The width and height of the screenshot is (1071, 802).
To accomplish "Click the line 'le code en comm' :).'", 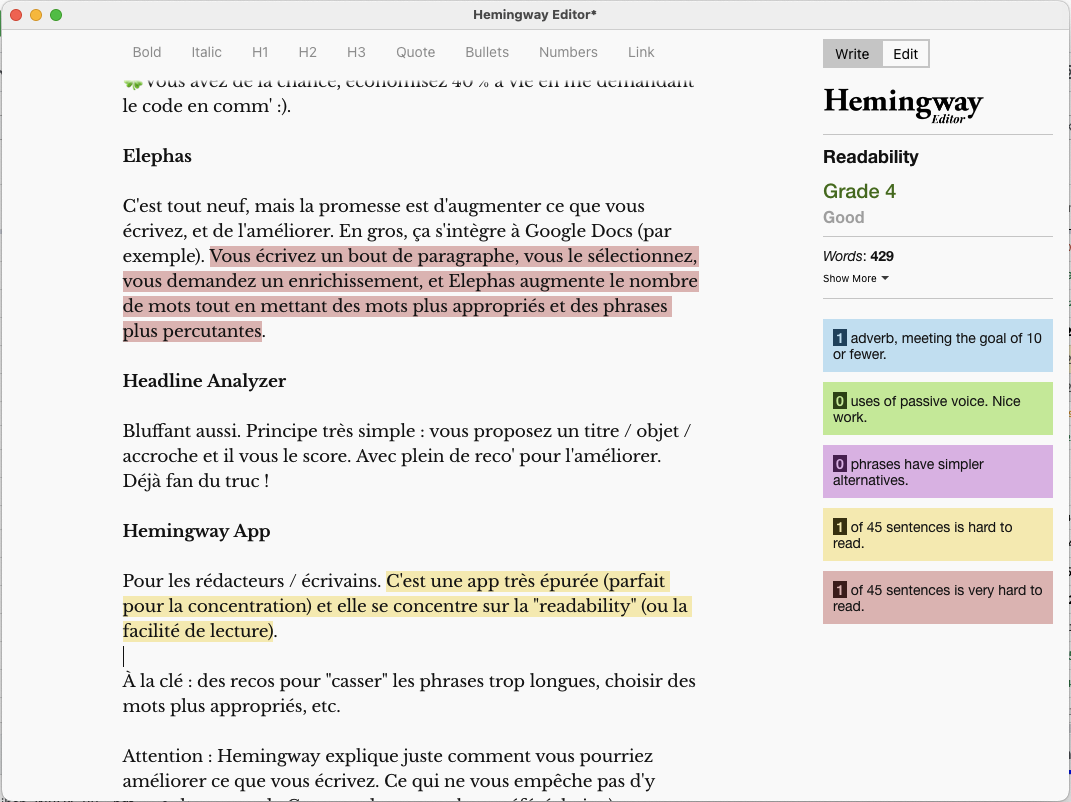I will pyautogui.click(x=207, y=106).
